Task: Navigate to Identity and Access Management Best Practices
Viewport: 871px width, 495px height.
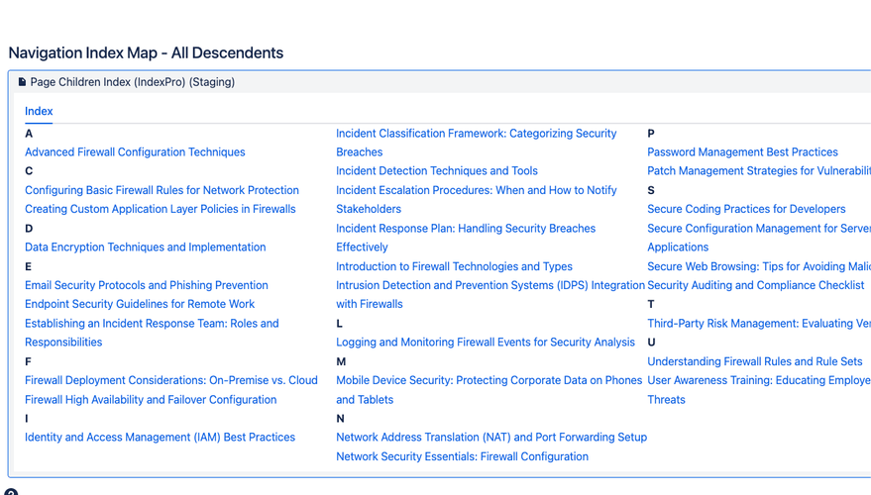Action: pos(160,437)
